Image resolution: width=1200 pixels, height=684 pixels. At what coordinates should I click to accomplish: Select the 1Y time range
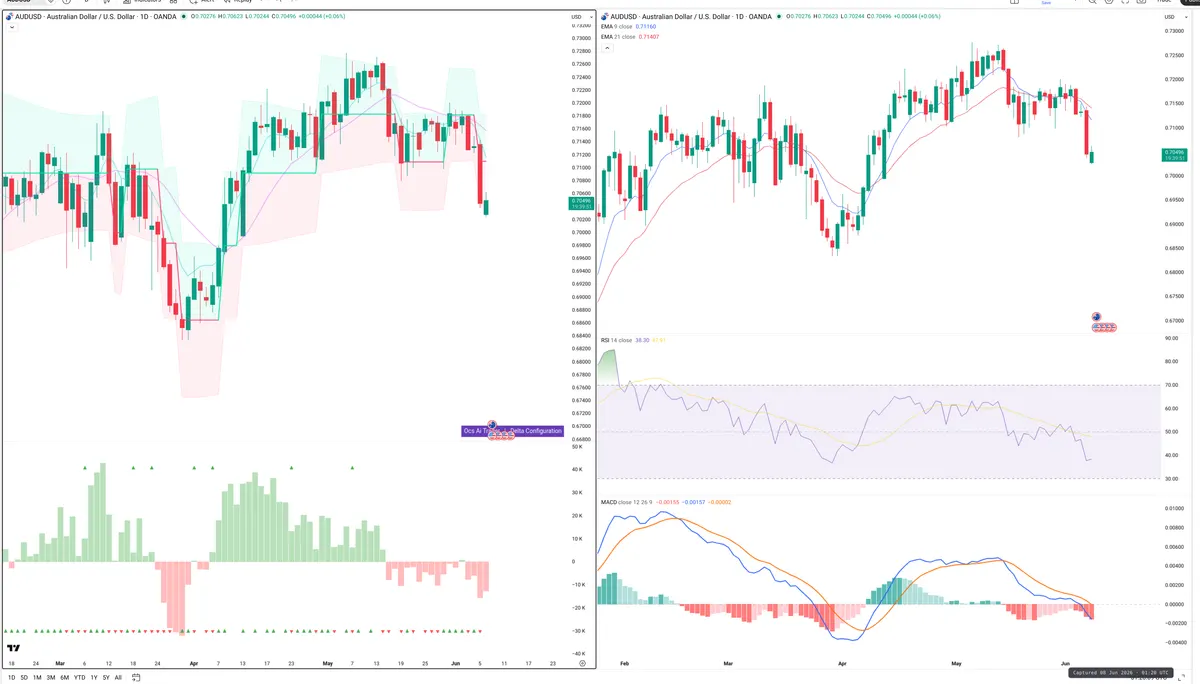[x=94, y=678]
